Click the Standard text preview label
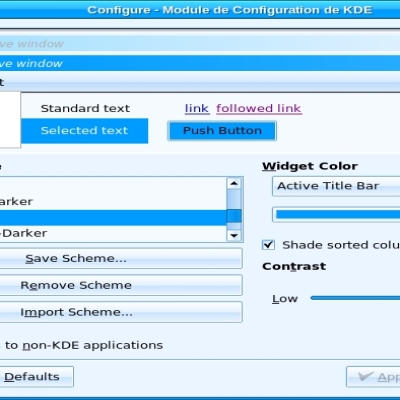This screenshot has width=400, height=400. click(x=85, y=108)
